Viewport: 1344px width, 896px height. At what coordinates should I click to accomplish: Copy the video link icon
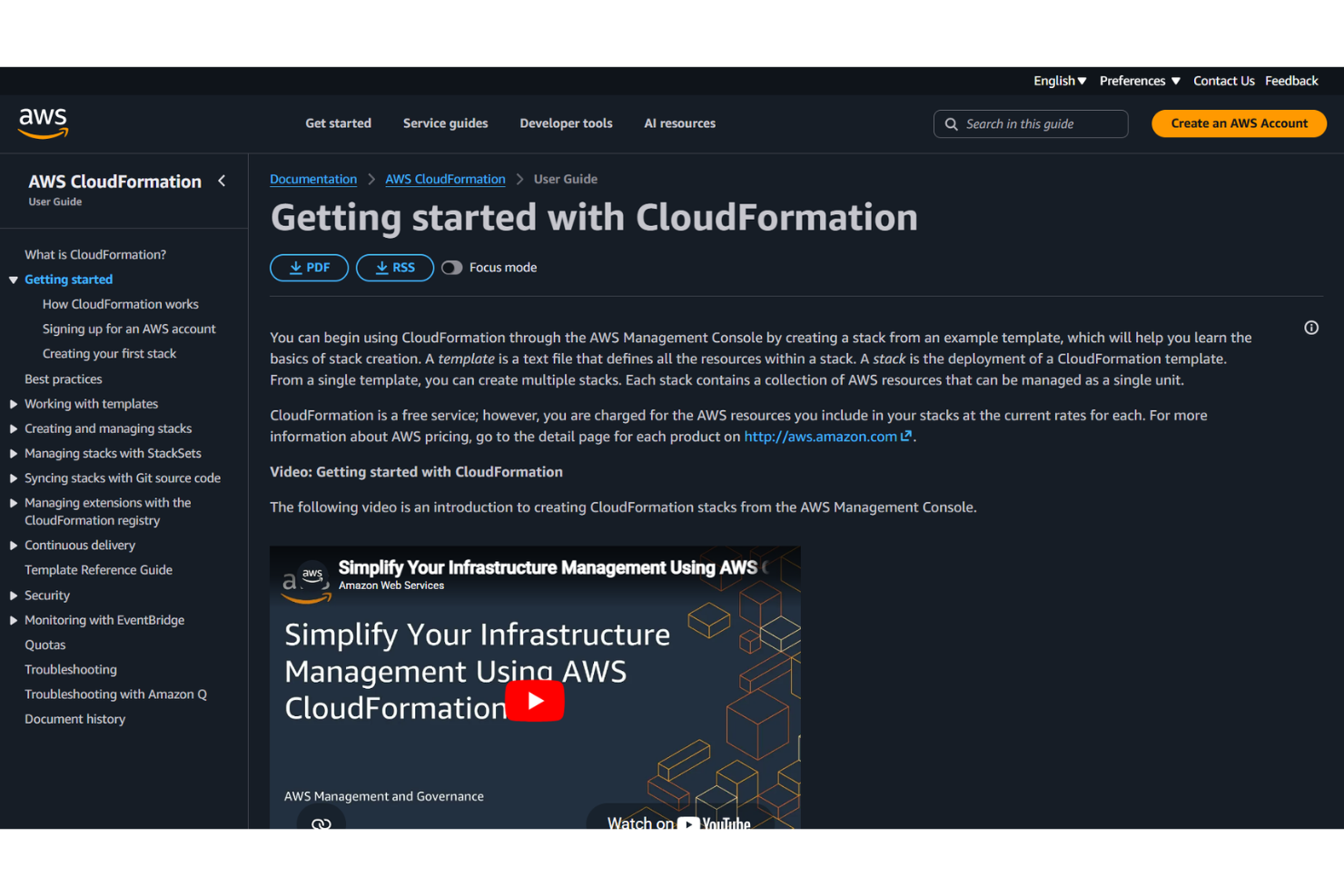pyautogui.click(x=321, y=822)
